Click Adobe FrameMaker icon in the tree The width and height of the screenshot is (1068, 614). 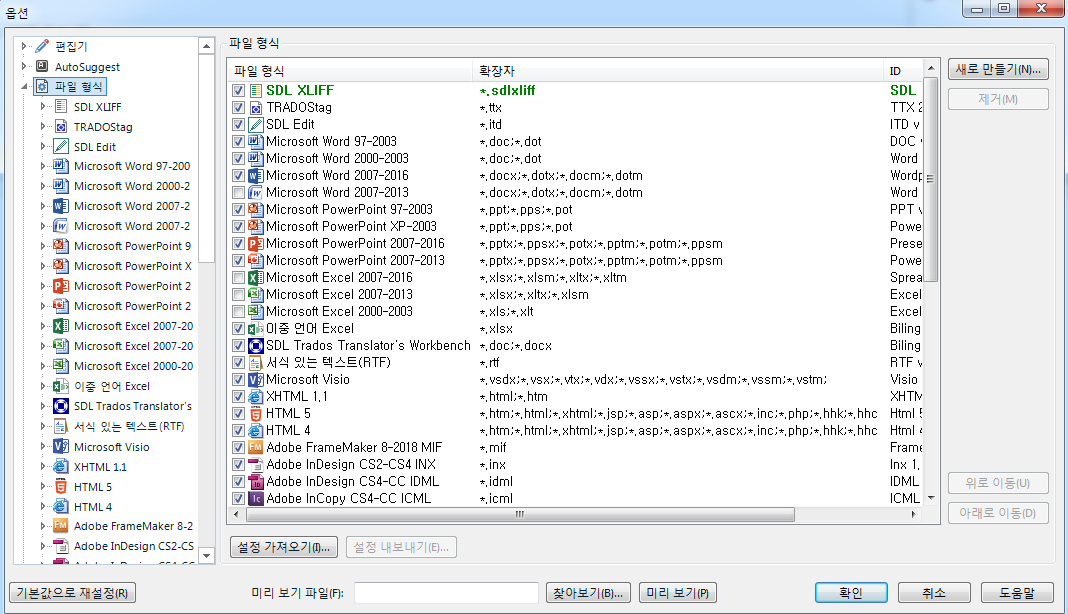61,526
